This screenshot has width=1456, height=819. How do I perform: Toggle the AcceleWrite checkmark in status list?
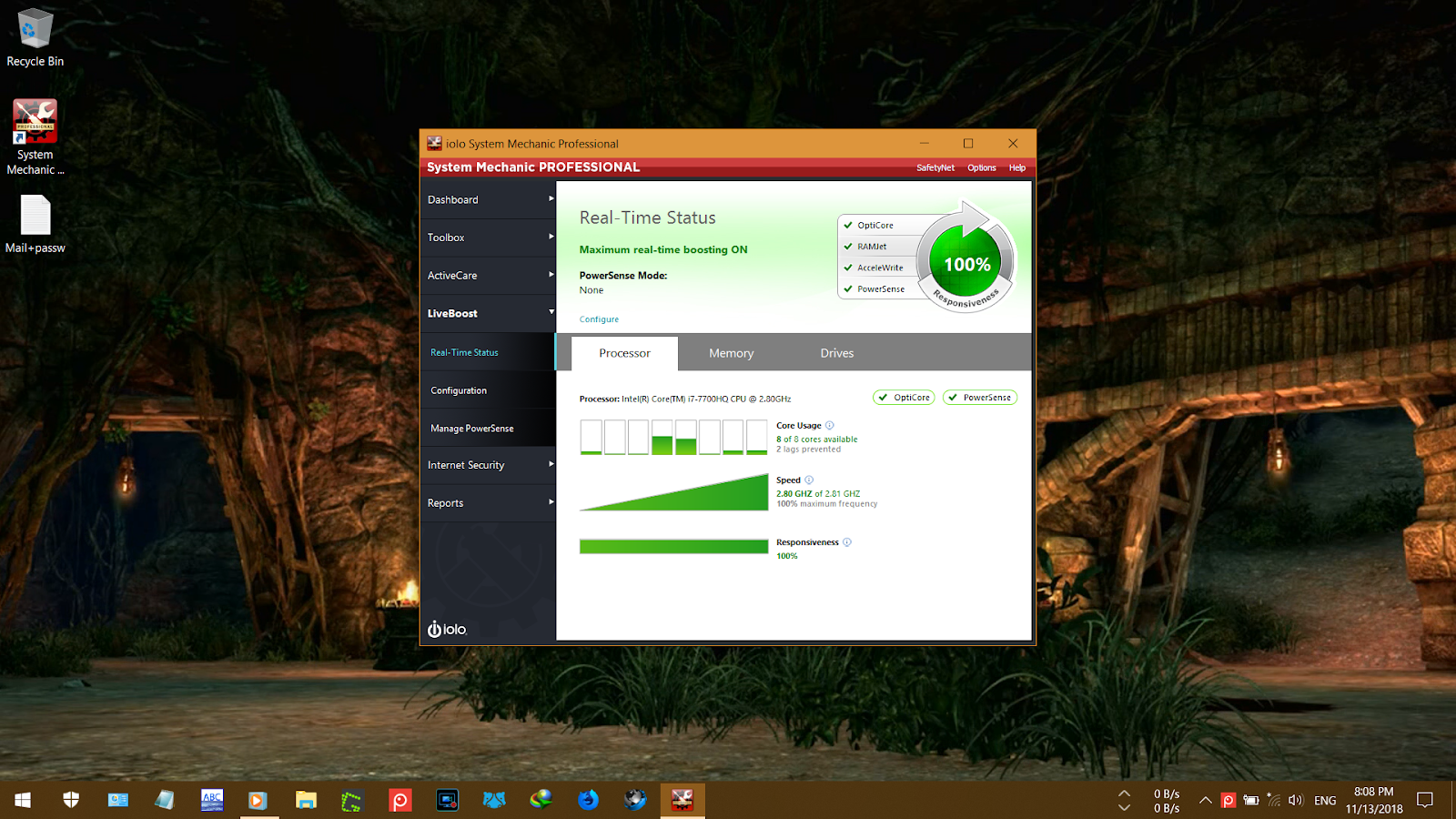pos(848,268)
